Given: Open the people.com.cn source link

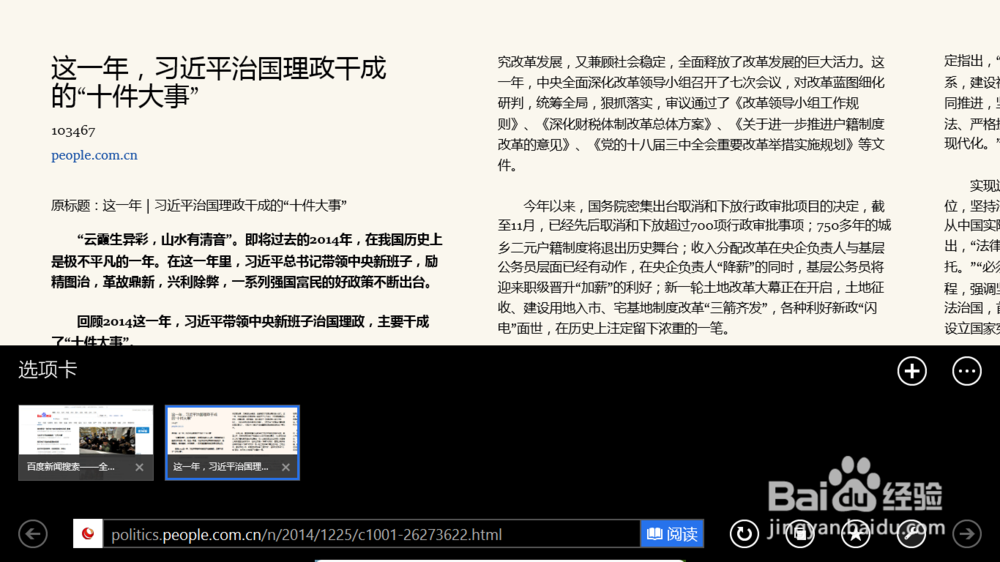Looking at the screenshot, I should click(x=94, y=155).
